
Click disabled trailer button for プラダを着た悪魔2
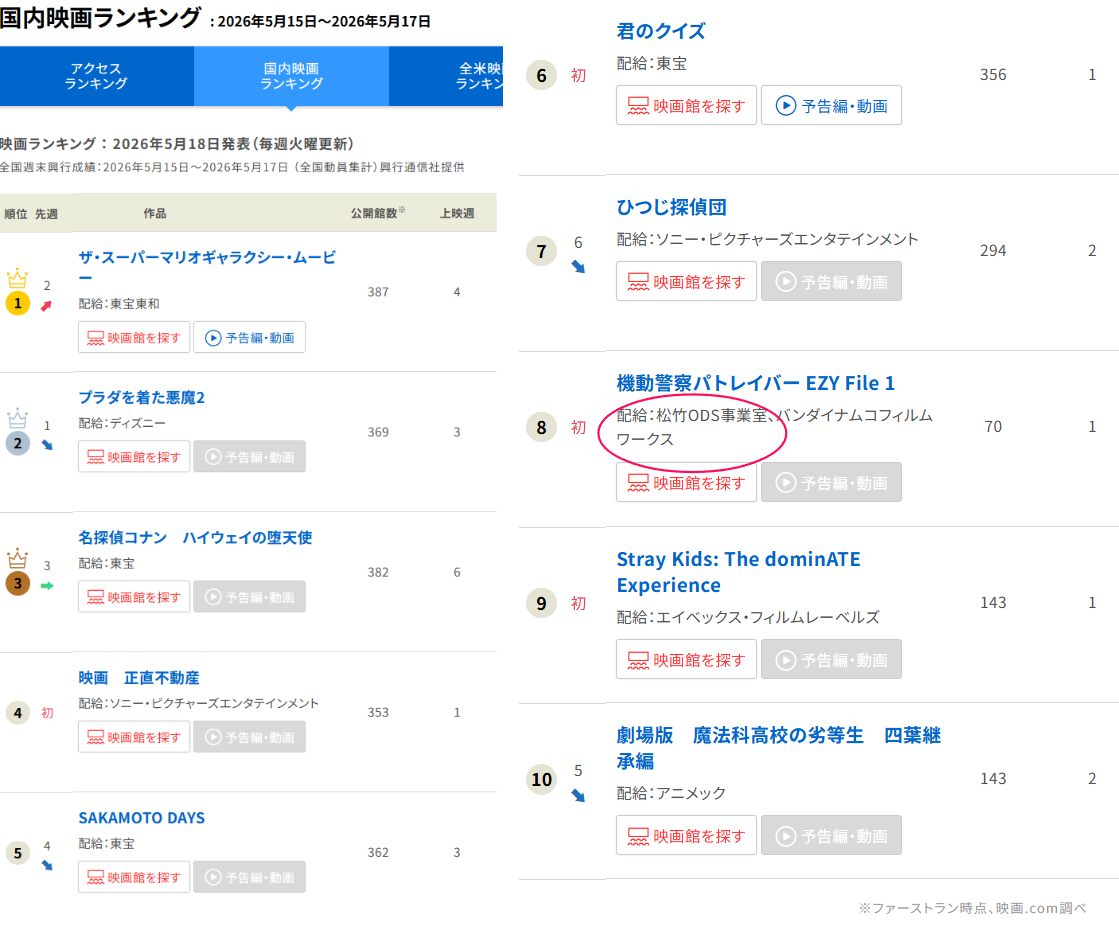point(250,457)
